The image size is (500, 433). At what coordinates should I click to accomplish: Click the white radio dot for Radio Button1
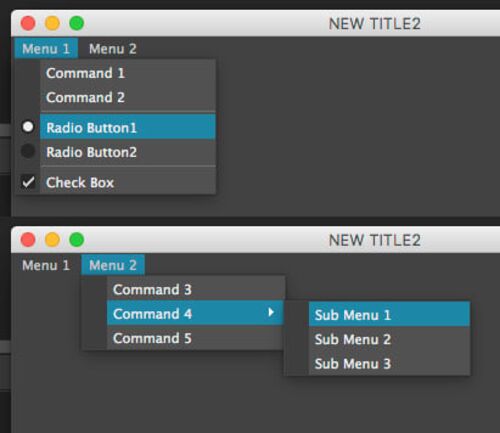pyautogui.click(x=28, y=127)
